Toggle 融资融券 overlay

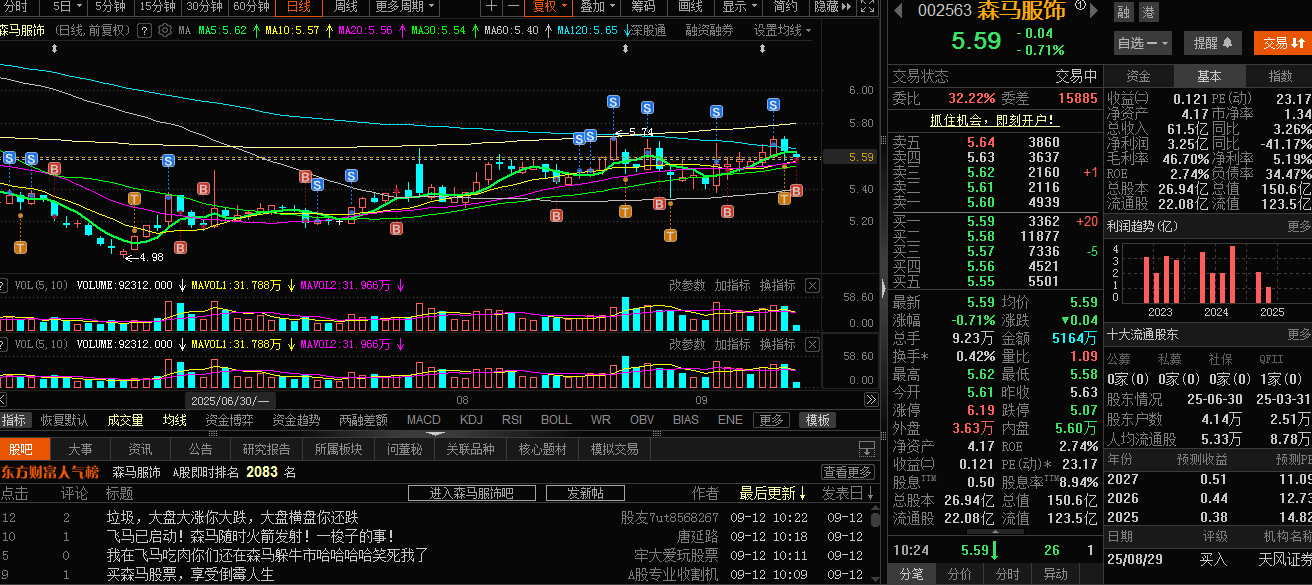coord(709,31)
